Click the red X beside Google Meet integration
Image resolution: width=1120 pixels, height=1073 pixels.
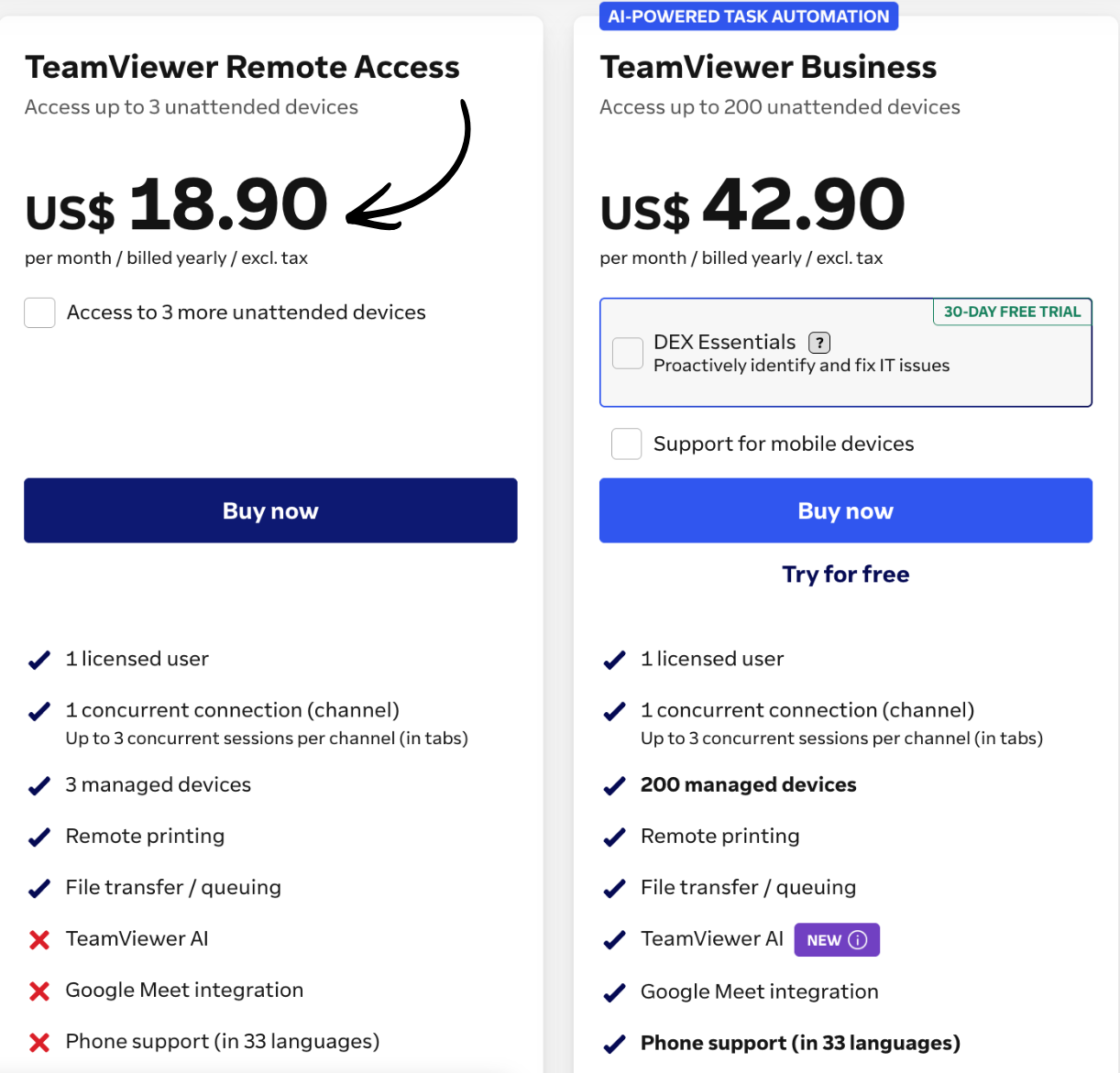pos(38,991)
